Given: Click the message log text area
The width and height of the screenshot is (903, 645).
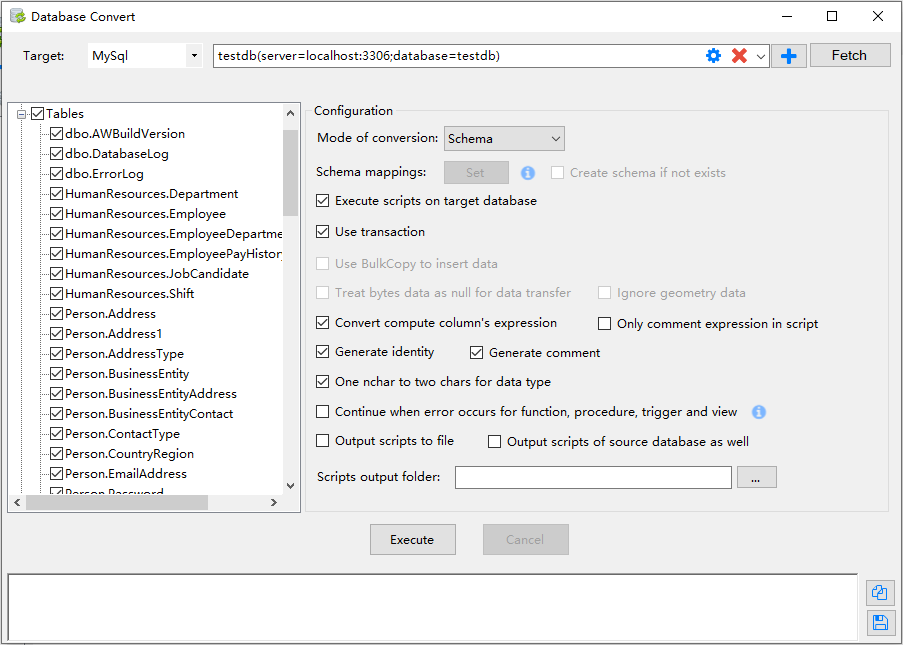Looking at the screenshot, I should [432, 606].
